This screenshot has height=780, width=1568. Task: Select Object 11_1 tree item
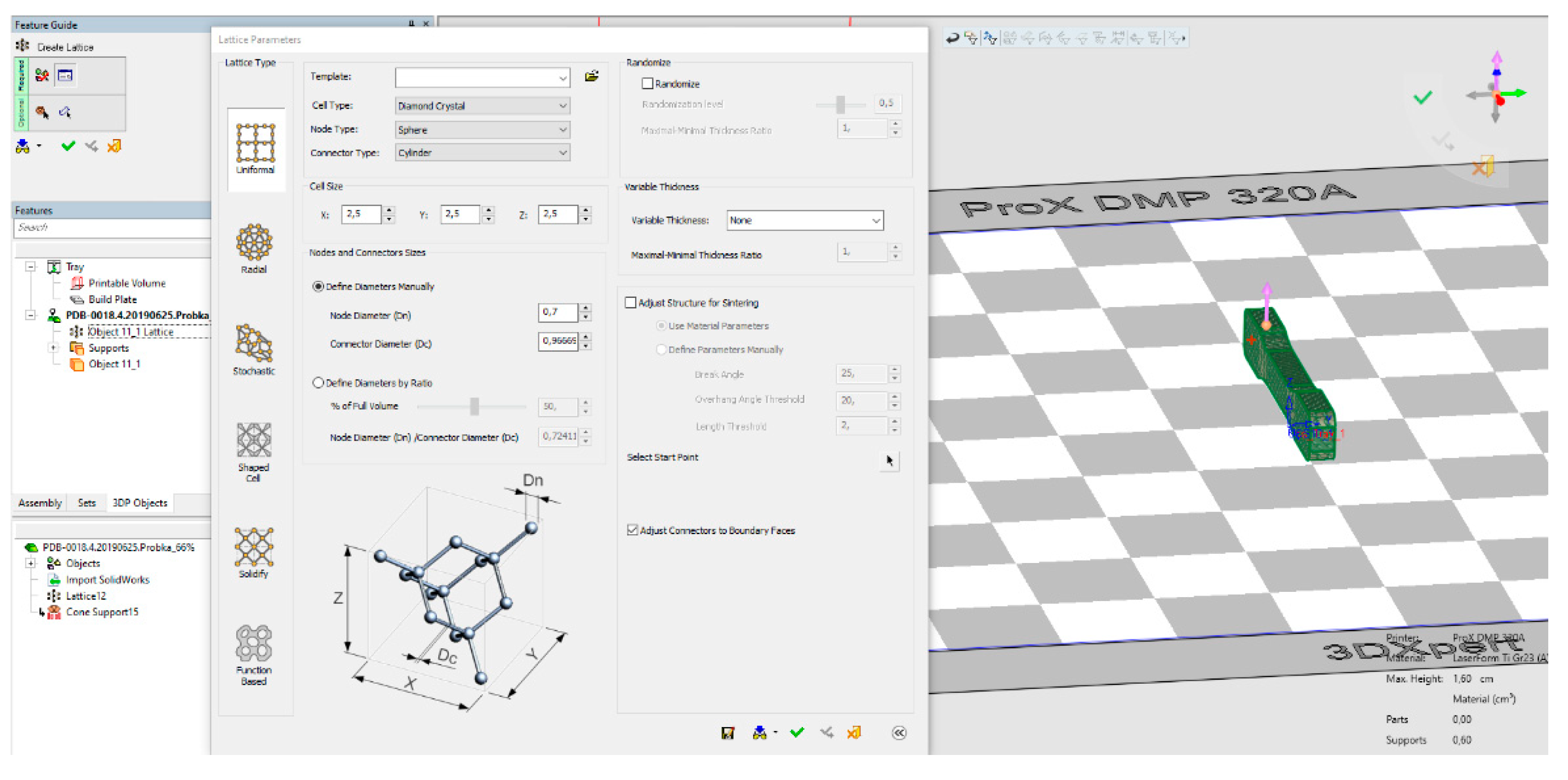point(115,364)
